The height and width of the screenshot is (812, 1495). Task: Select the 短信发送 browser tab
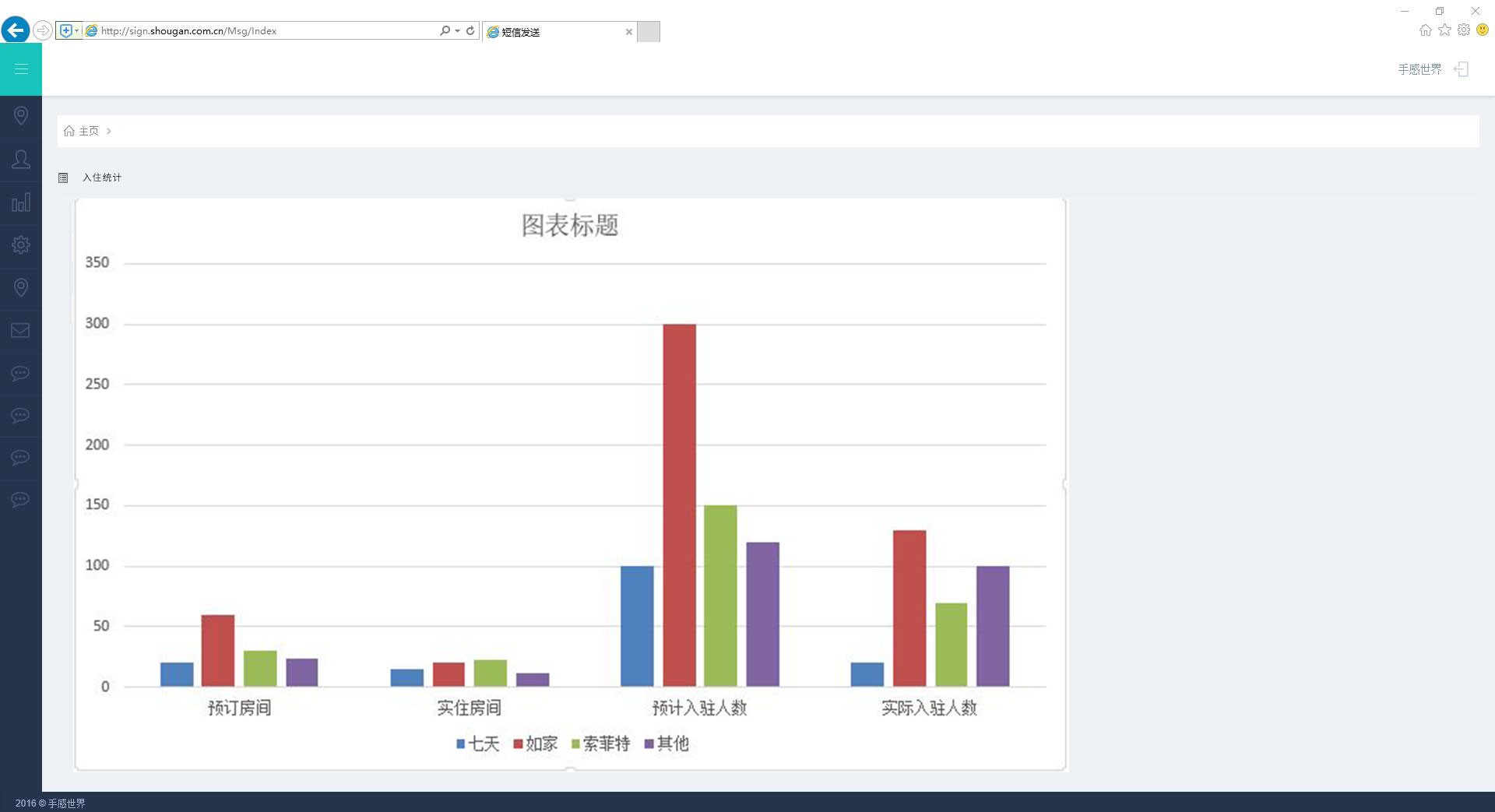(559, 32)
